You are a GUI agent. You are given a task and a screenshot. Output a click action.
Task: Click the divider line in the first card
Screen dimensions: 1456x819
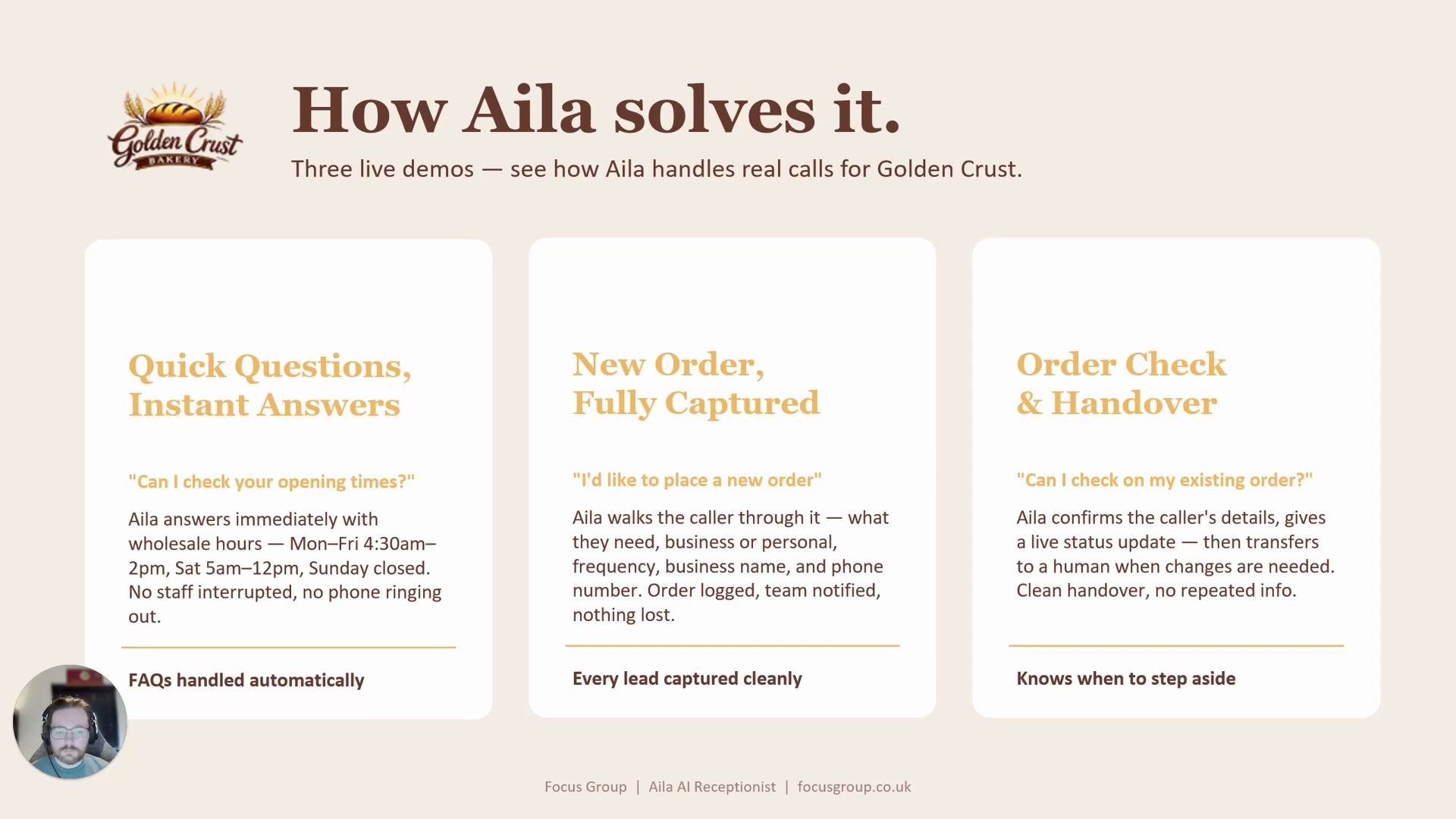point(288,648)
